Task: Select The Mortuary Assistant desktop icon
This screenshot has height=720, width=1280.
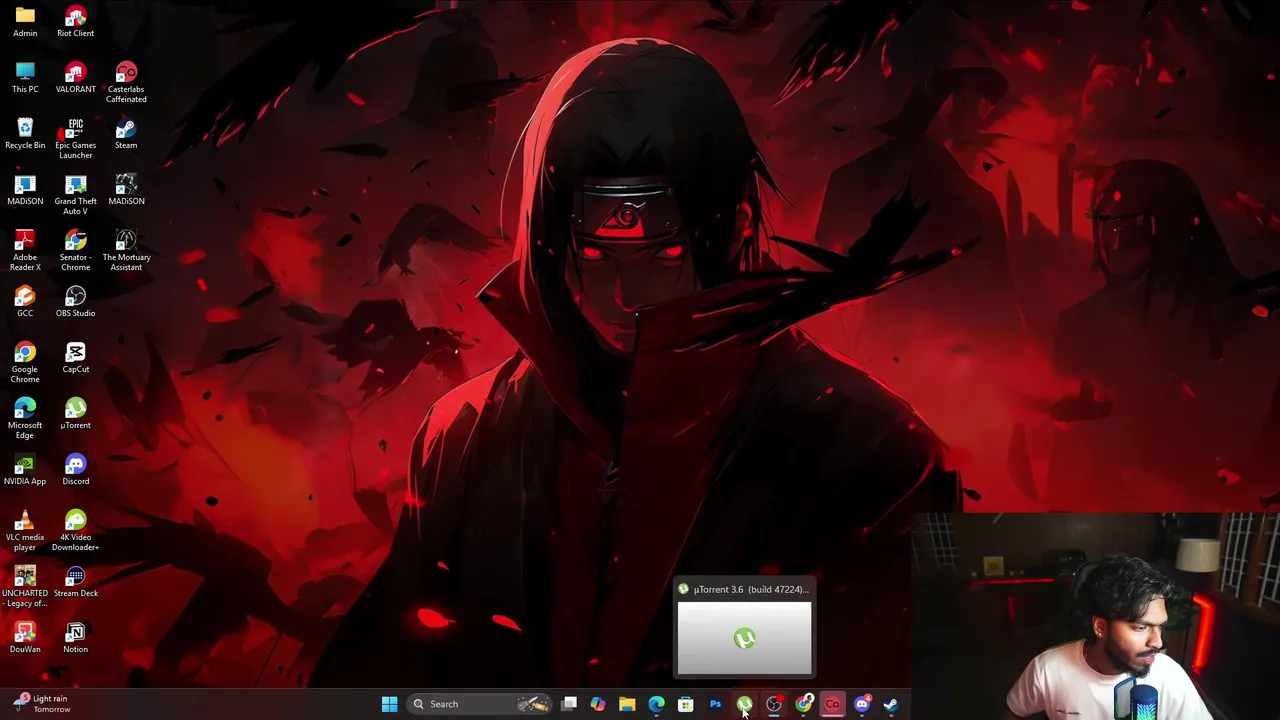Action: (126, 250)
